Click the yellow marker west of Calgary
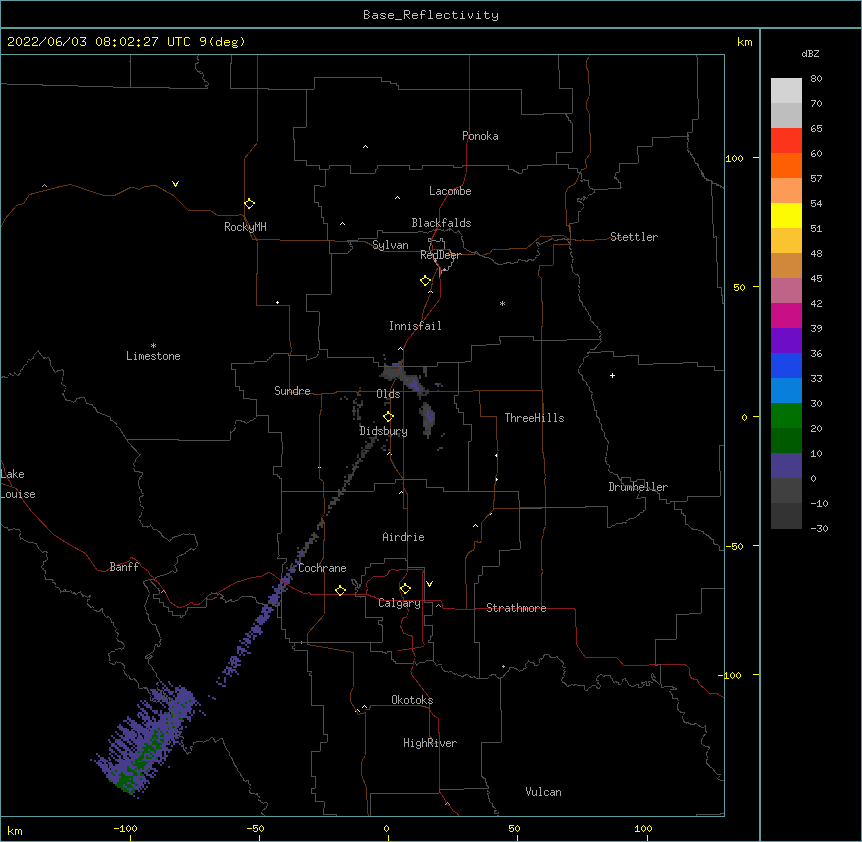 (340, 590)
